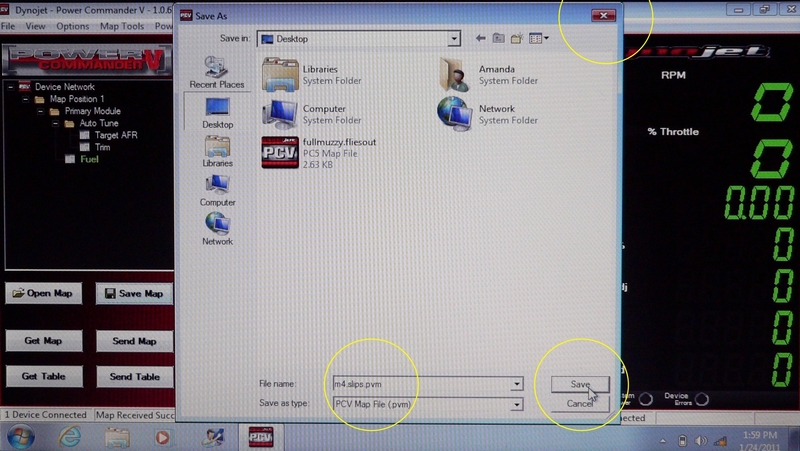Click the Computer icon in the places sidebar

coord(217,189)
